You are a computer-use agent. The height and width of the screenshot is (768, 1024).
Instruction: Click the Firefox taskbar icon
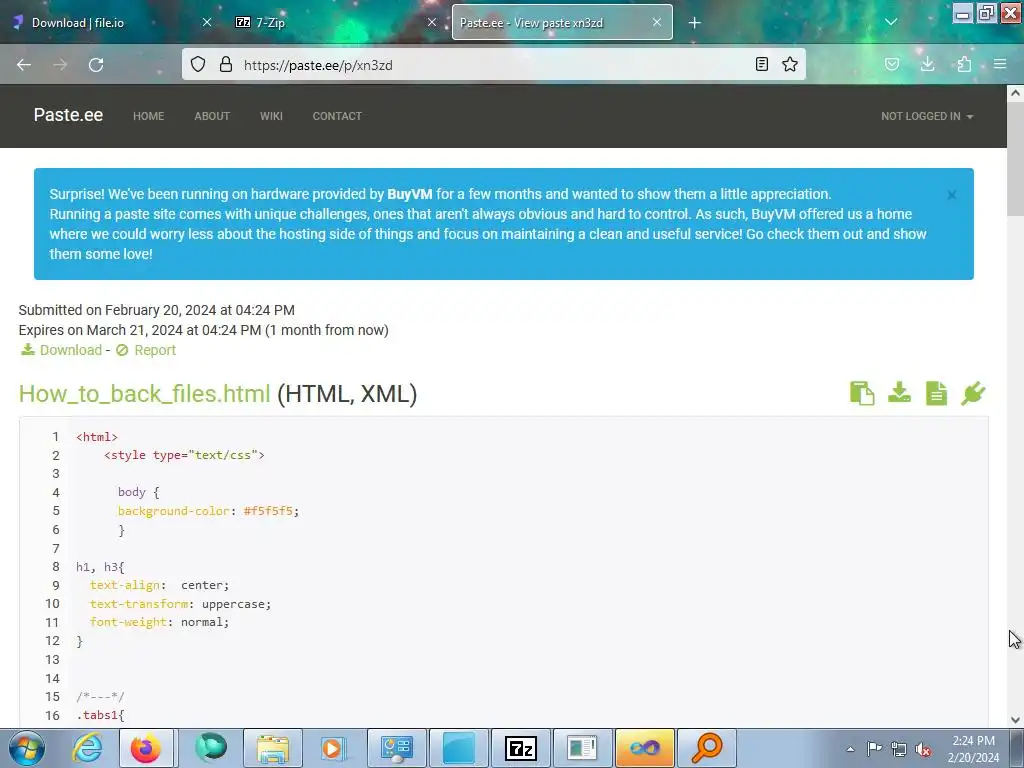pos(146,748)
